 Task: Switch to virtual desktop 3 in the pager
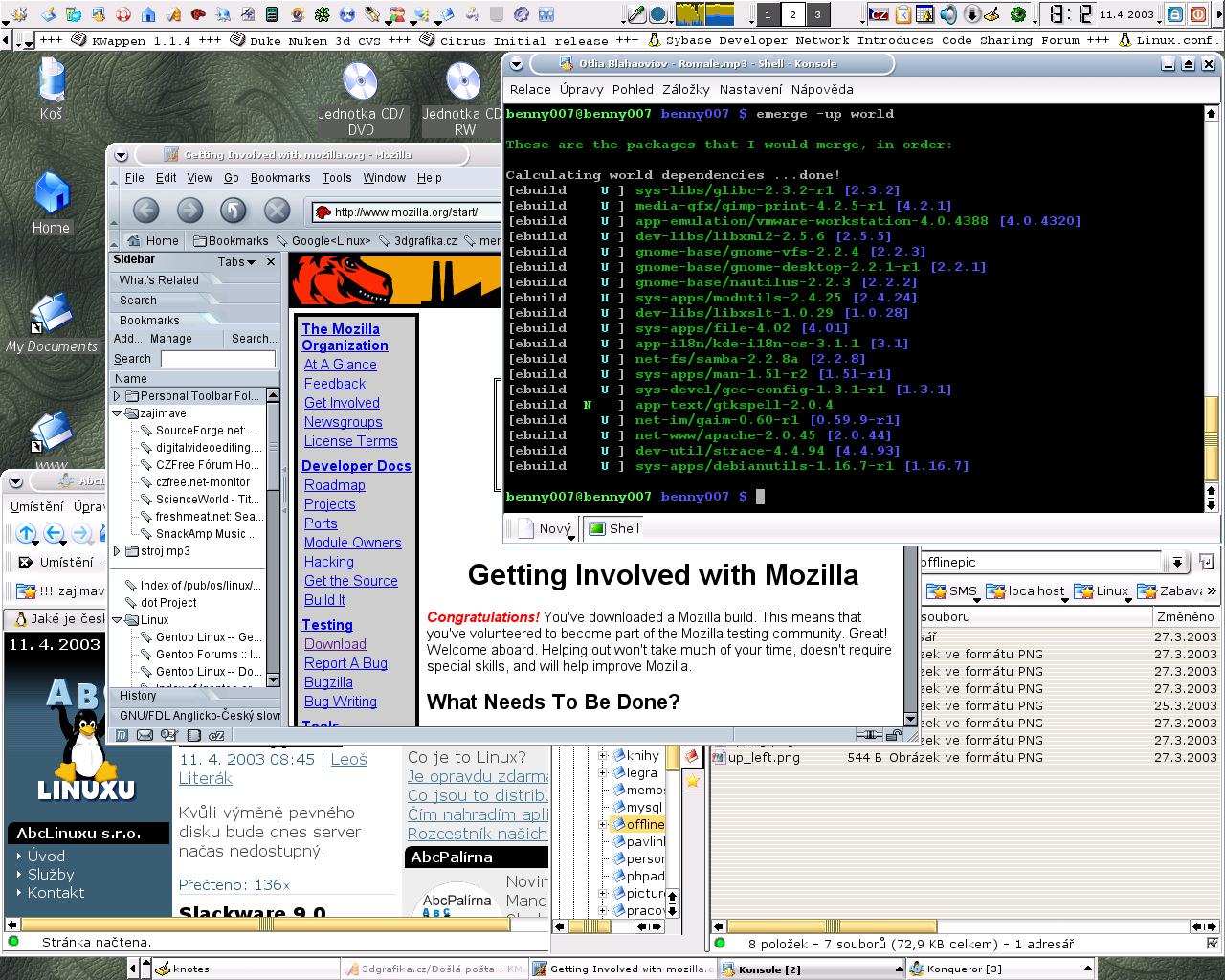[x=816, y=14]
